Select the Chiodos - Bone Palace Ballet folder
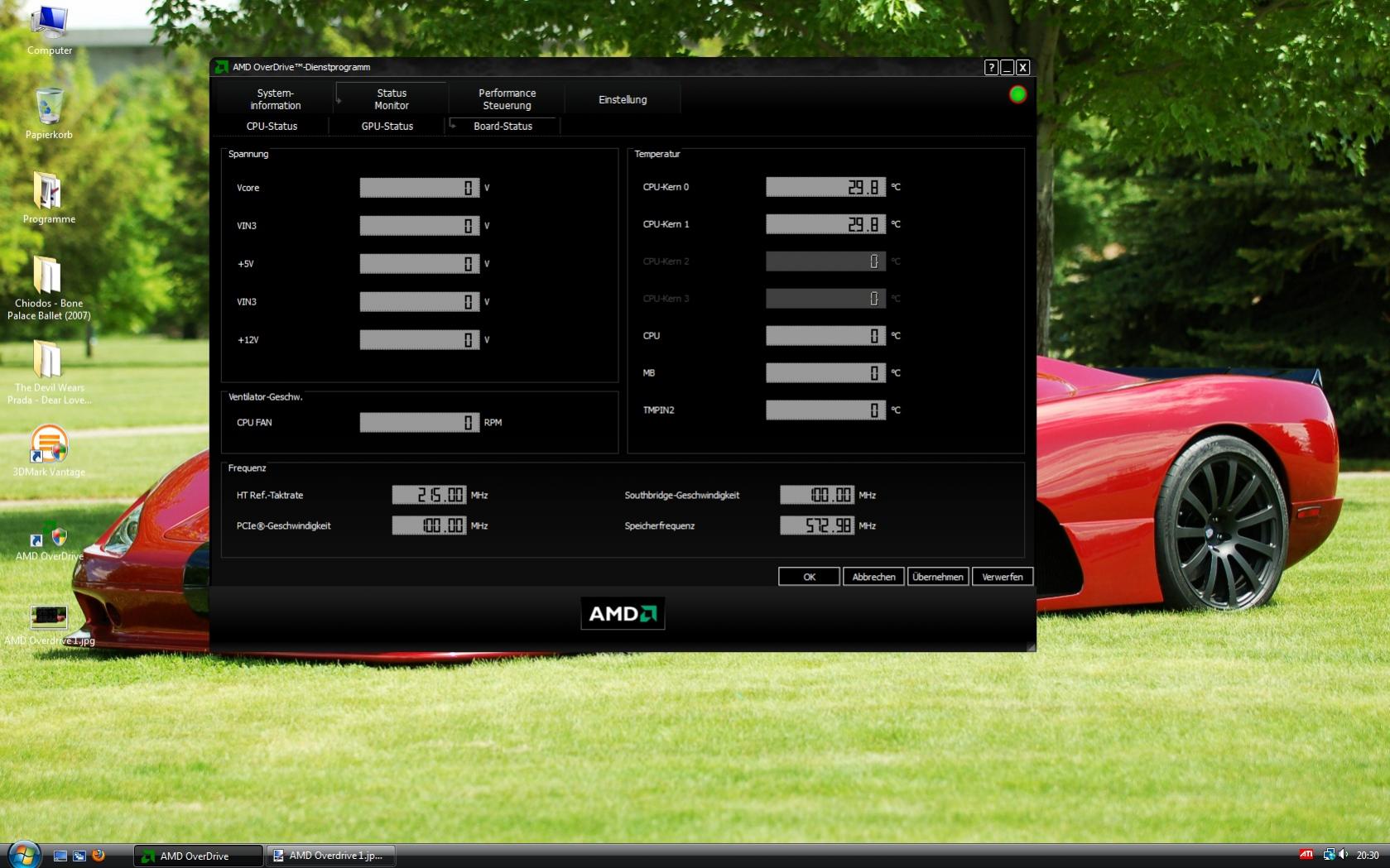 point(49,288)
